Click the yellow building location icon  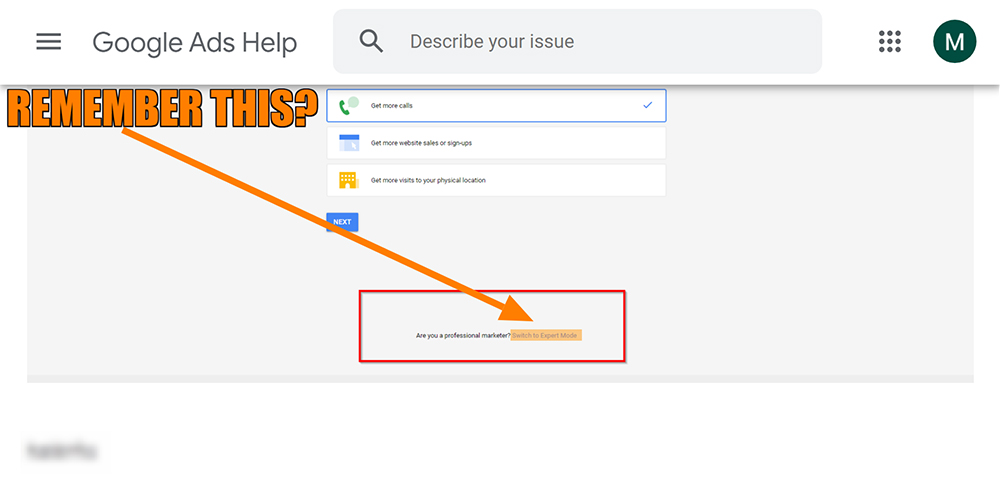pos(348,180)
